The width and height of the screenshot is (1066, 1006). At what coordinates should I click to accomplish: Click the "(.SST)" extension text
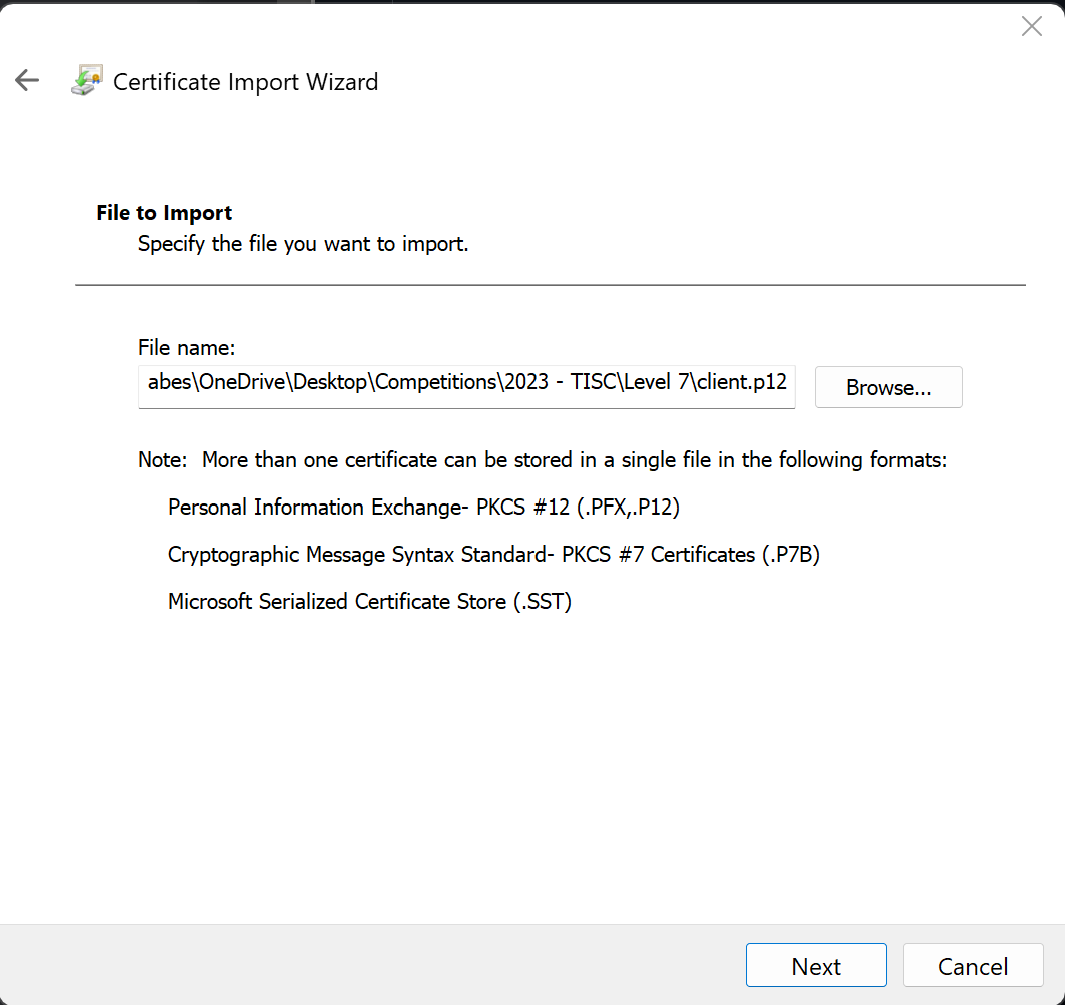(x=542, y=602)
